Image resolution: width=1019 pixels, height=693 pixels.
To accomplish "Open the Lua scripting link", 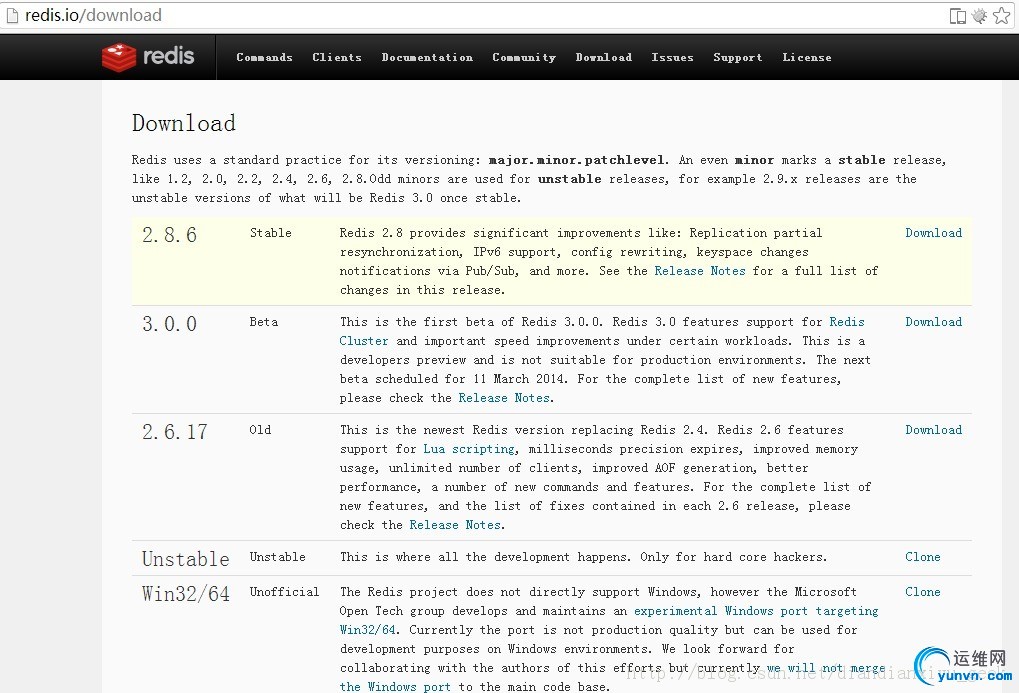I will [x=469, y=449].
